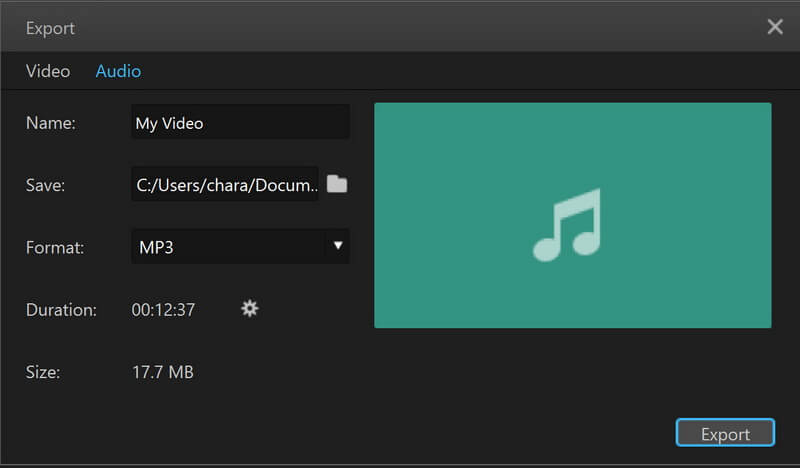This screenshot has width=800, height=468.
Task: Open the folder browse icon beside Save path
Action: tap(337, 184)
